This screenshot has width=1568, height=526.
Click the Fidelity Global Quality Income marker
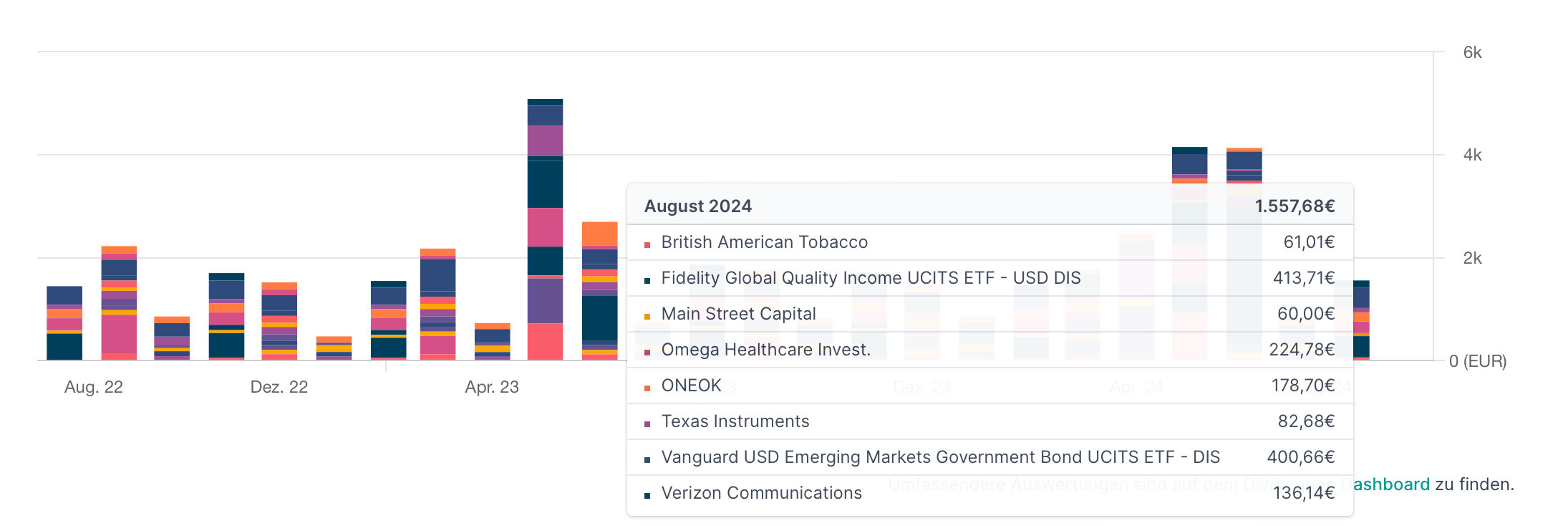[647, 281]
